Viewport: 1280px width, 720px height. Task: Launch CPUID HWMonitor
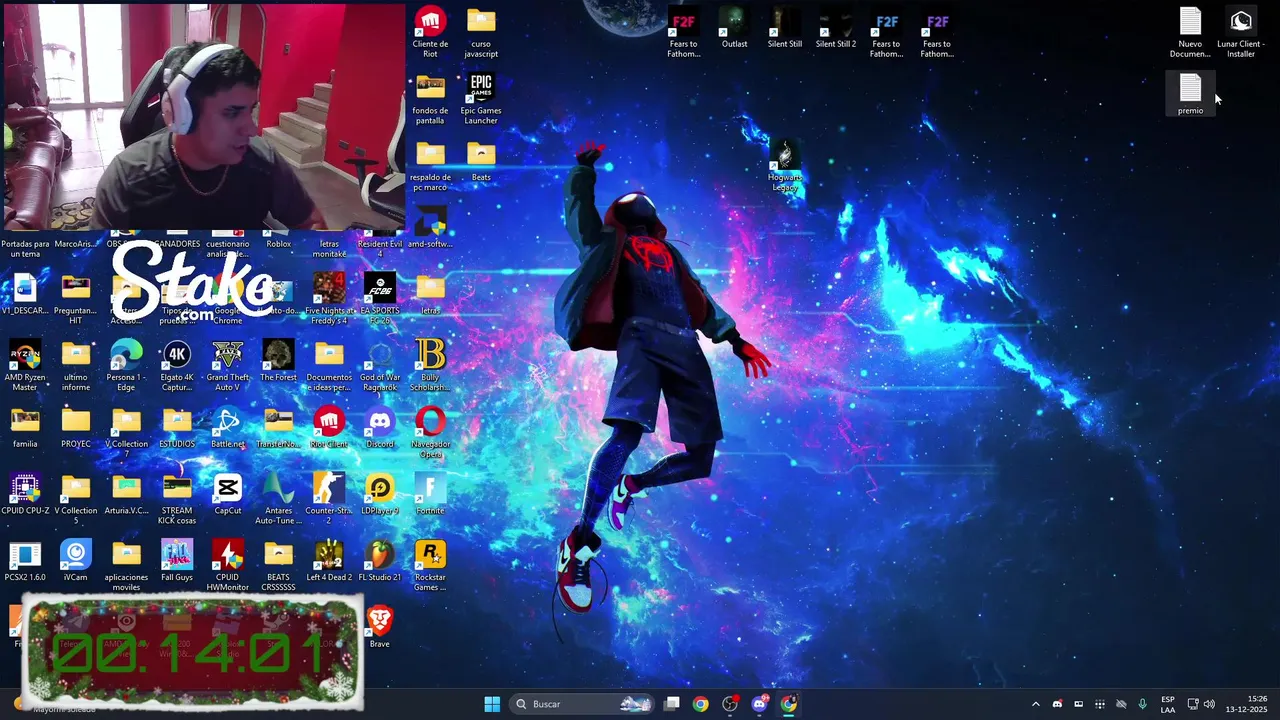point(228,567)
